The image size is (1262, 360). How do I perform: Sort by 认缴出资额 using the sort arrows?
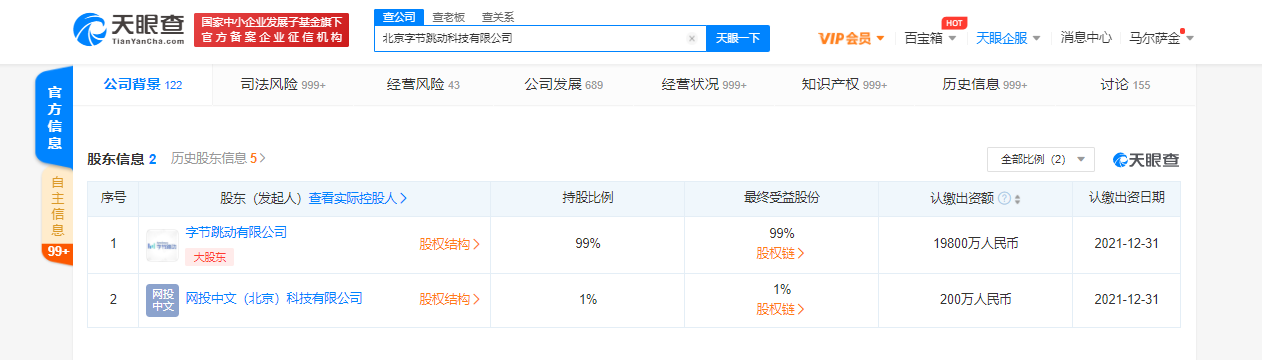pyautogui.click(x=1017, y=199)
